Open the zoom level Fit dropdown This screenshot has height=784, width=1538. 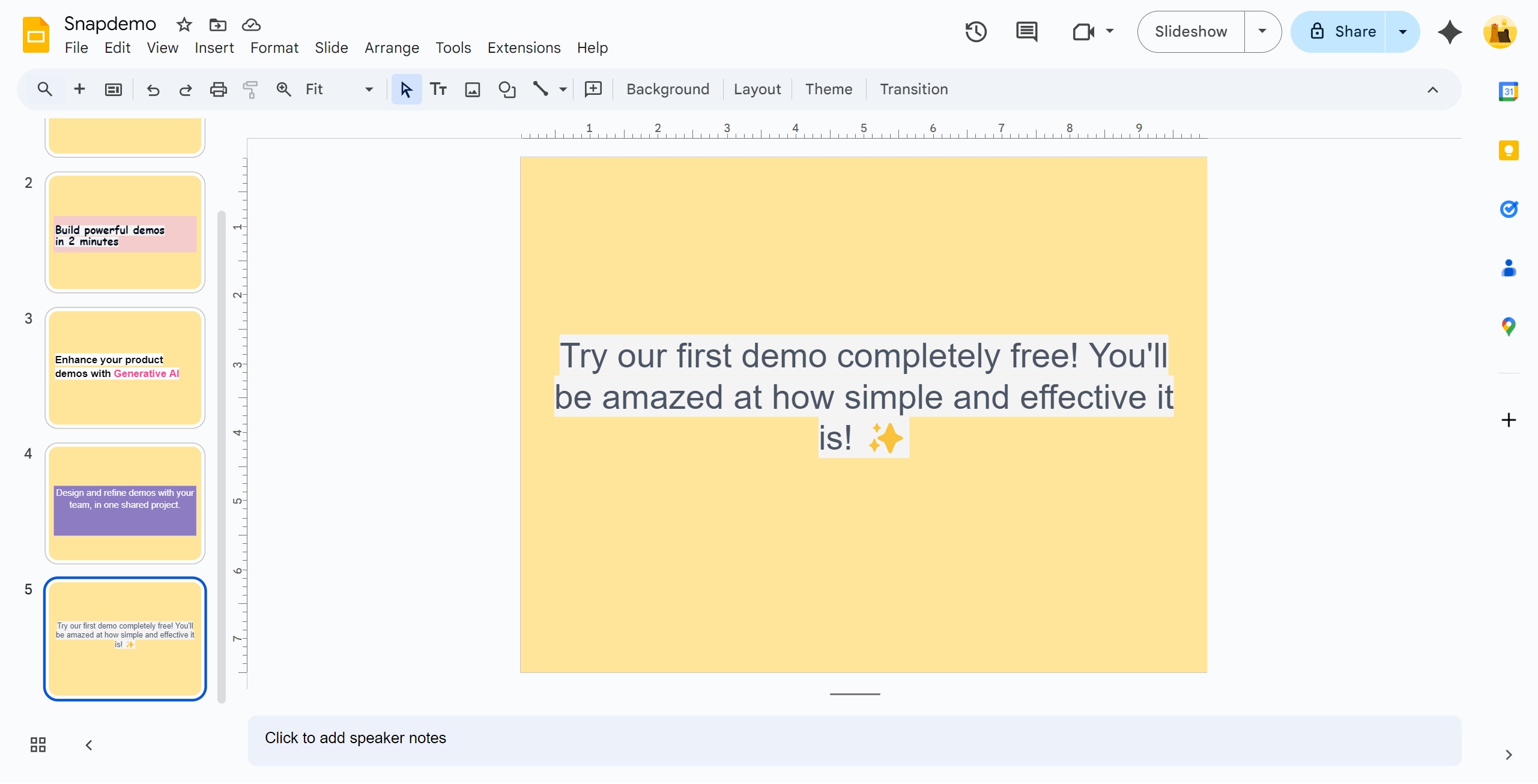point(339,89)
